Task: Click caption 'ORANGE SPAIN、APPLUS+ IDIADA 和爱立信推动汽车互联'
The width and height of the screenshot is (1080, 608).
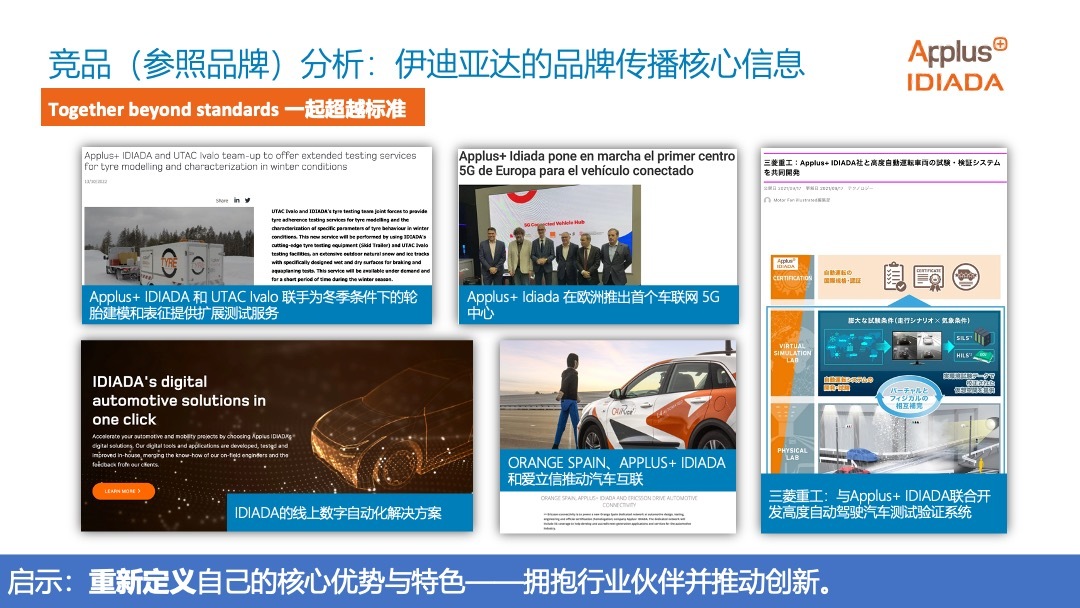Action: tap(617, 470)
